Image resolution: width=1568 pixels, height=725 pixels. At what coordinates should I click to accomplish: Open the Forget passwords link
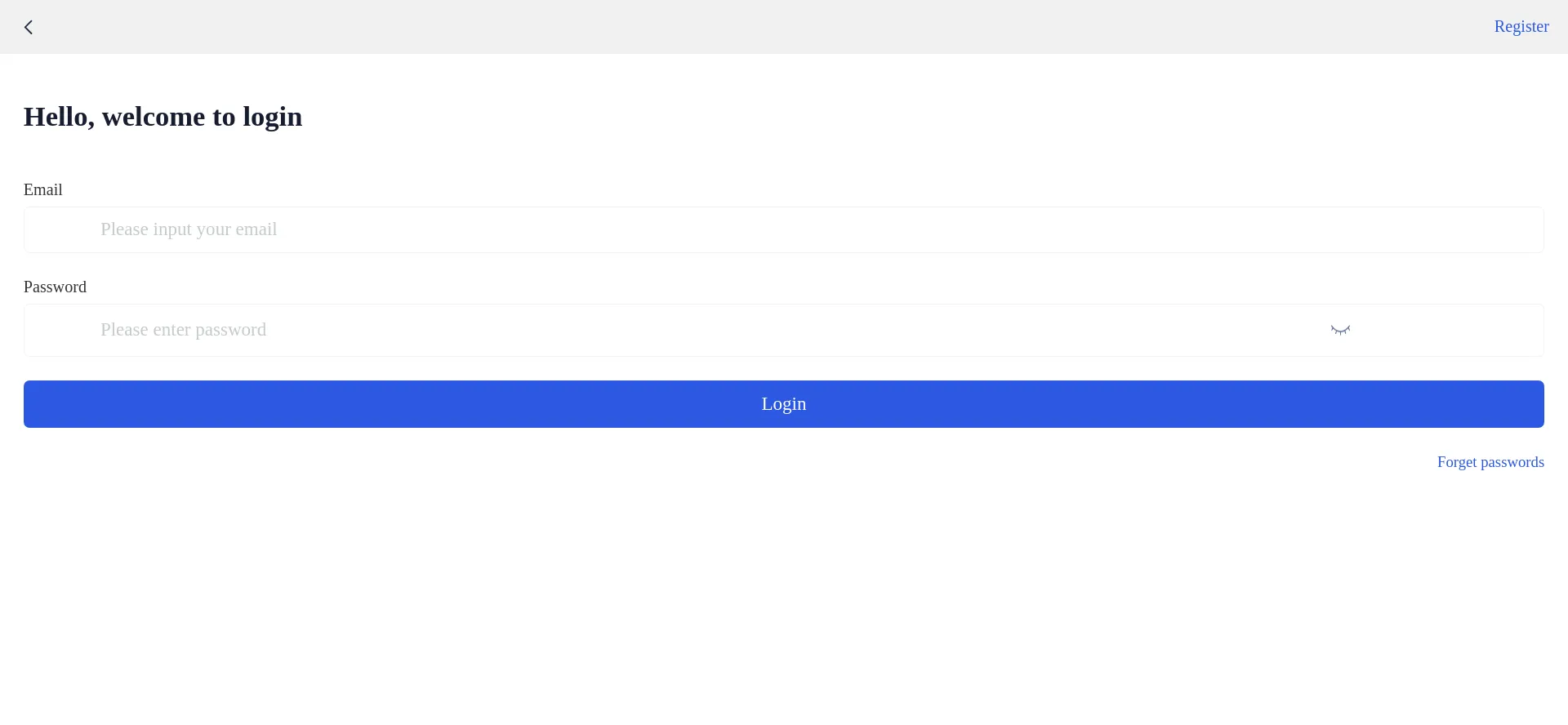pyautogui.click(x=1490, y=462)
